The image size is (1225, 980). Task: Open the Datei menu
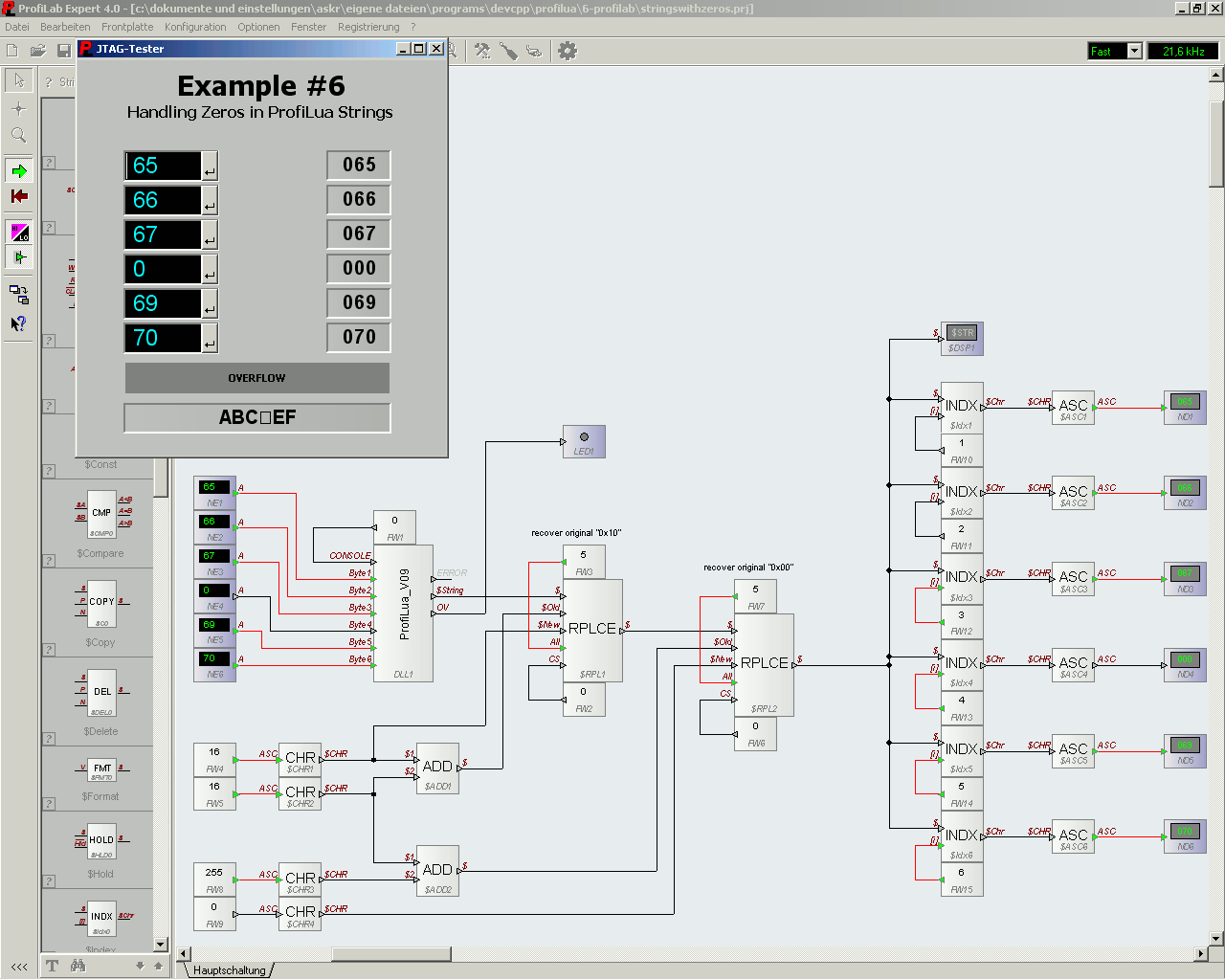click(x=17, y=27)
